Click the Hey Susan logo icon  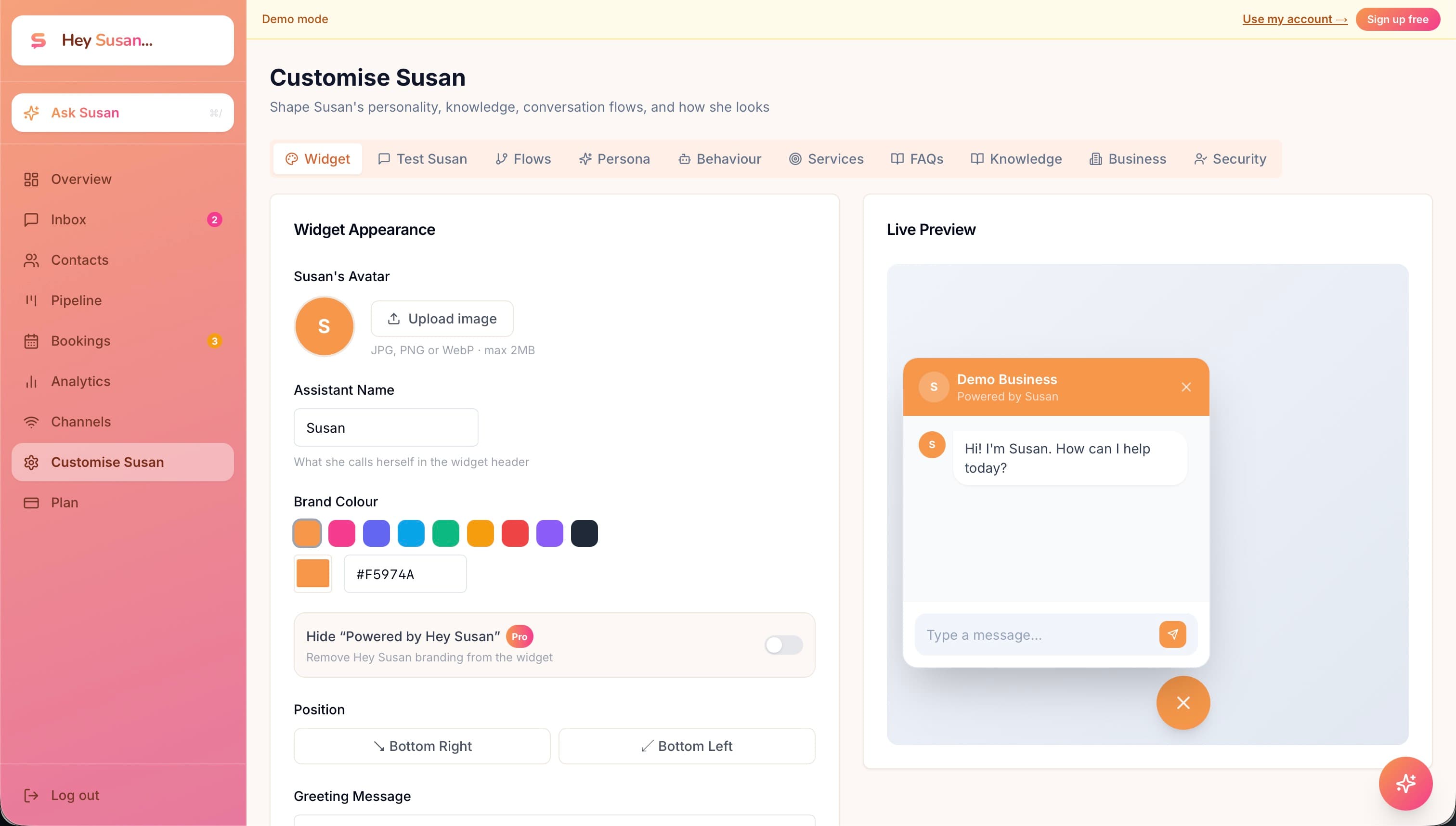pos(38,40)
